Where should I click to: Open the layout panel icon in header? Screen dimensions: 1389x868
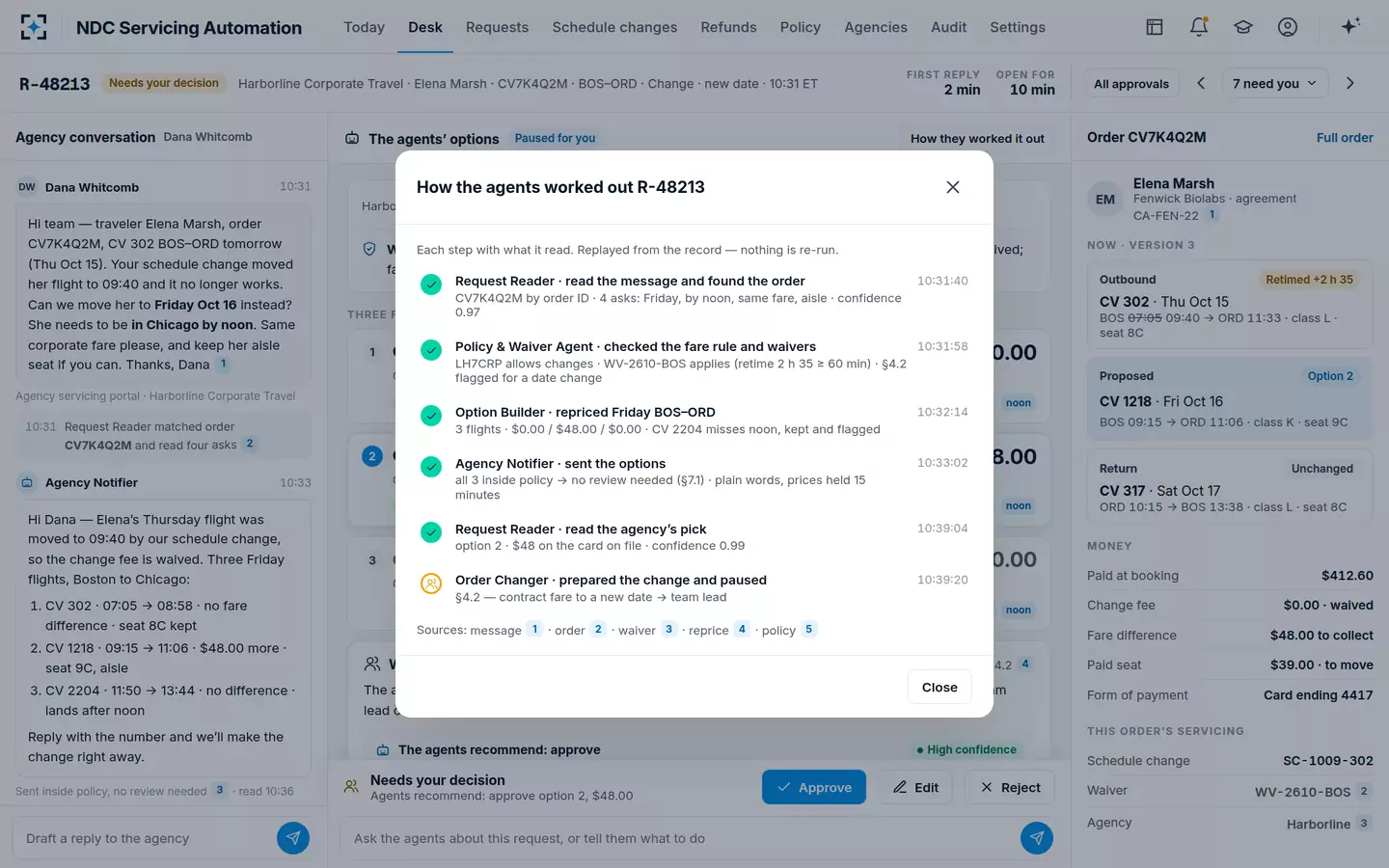[x=1155, y=27]
